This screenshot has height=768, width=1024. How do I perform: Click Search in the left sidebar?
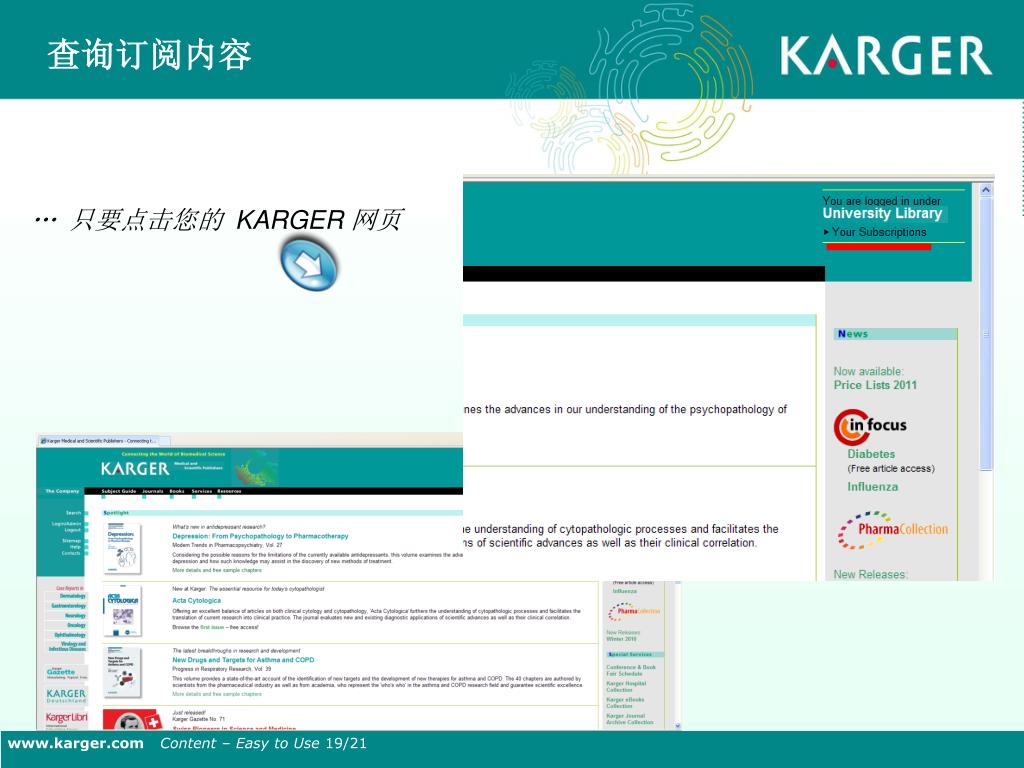(73, 513)
